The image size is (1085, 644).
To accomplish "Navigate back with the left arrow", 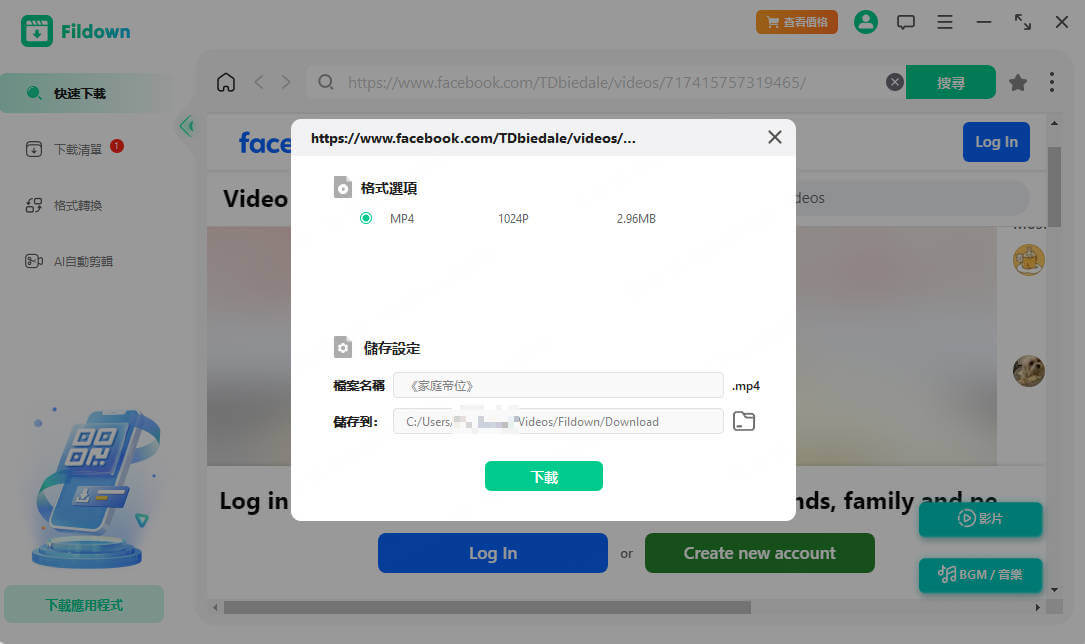I will coord(259,82).
